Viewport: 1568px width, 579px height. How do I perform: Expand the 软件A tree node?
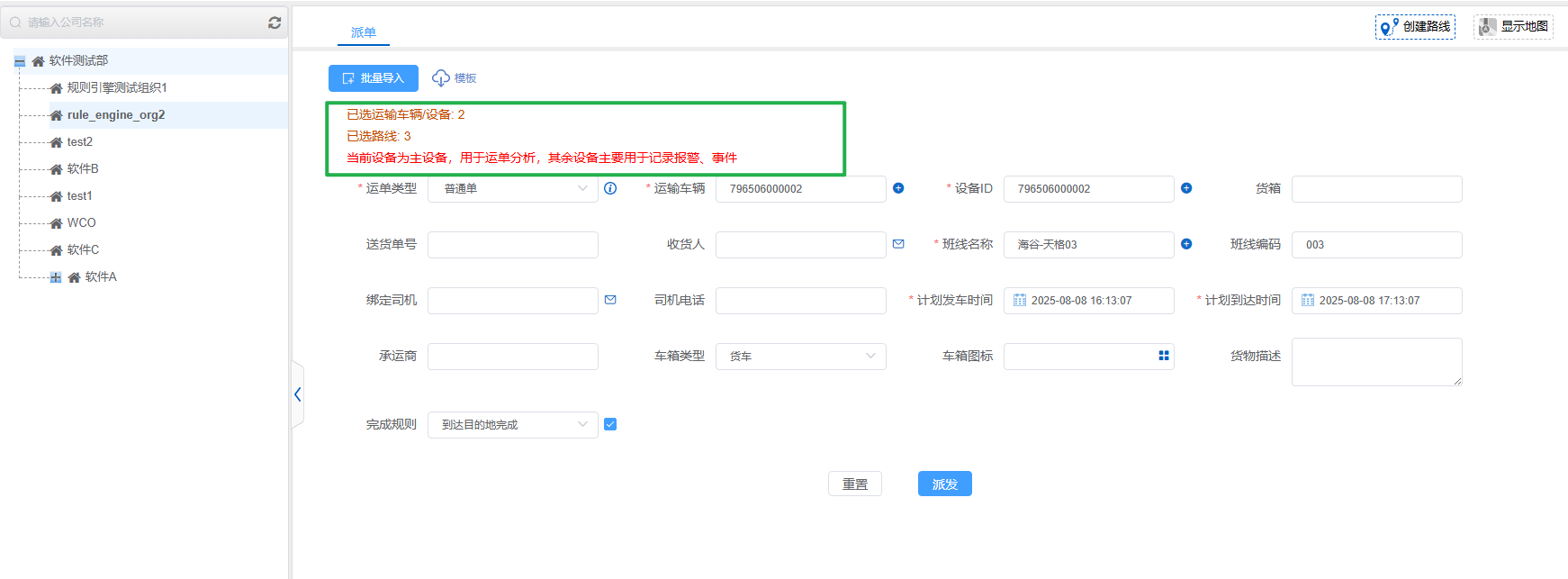56,277
